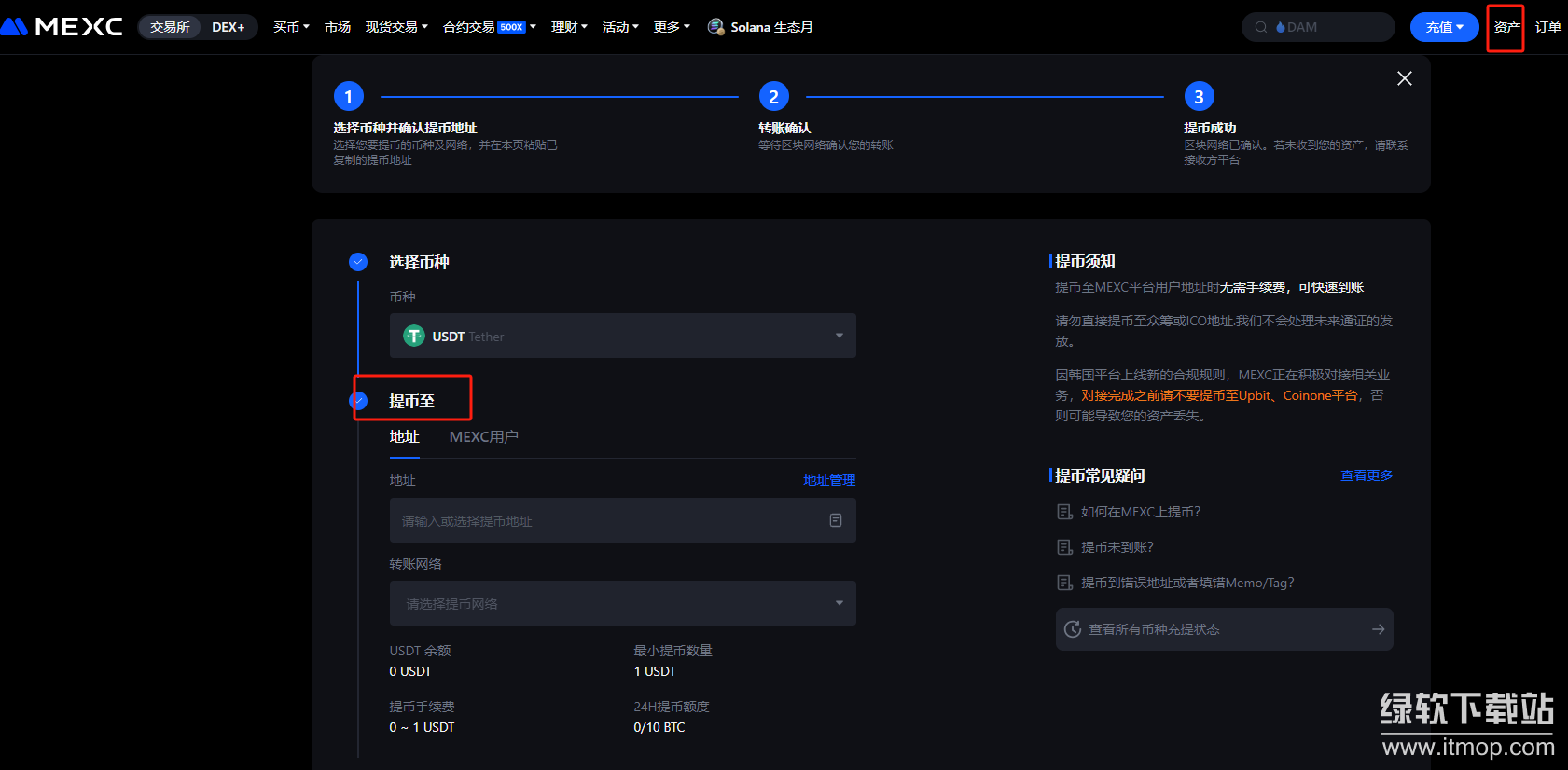The height and width of the screenshot is (770, 1568).
Task: Select the 交易所 exchange toggle
Action: [170, 27]
